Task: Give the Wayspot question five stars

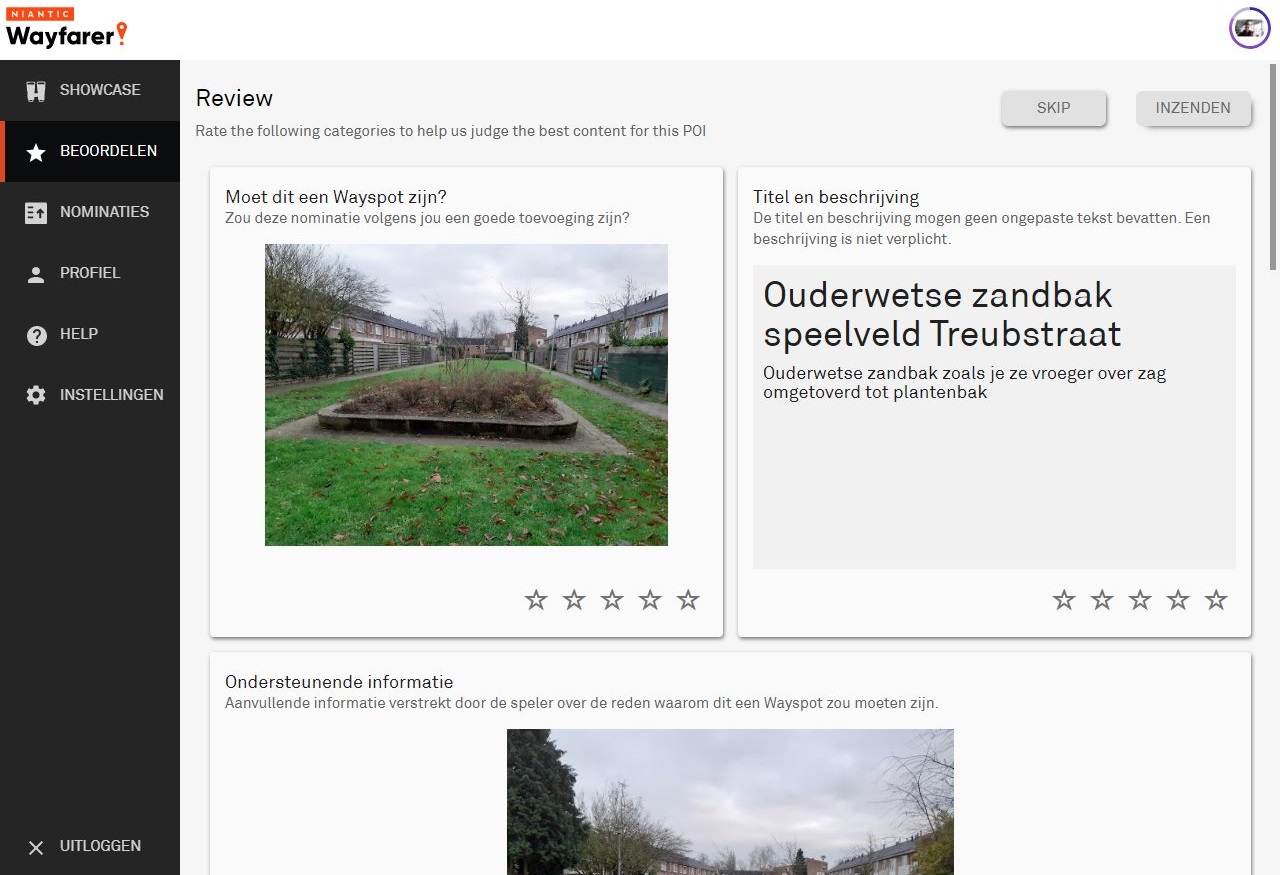Action: pyautogui.click(x=688, y=600)
